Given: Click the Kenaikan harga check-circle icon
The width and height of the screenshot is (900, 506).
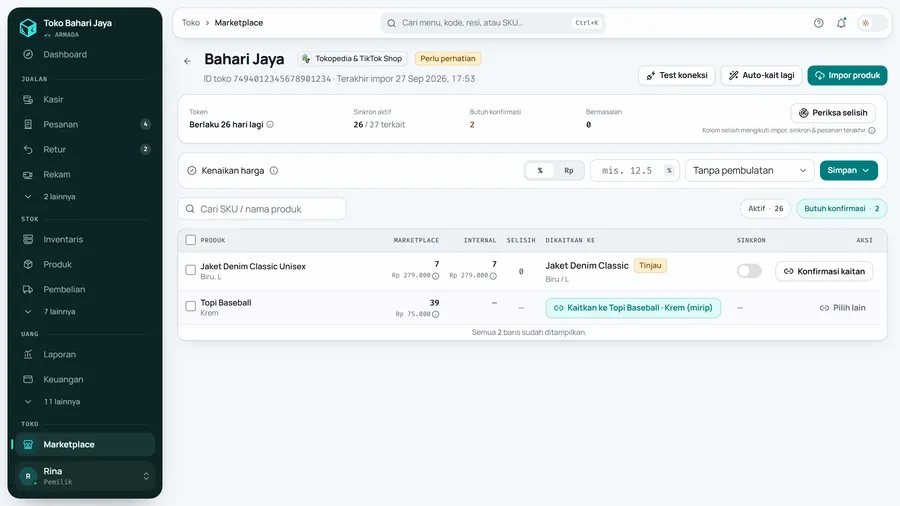Looking at the screenshot, I should [x=192, y=170].
